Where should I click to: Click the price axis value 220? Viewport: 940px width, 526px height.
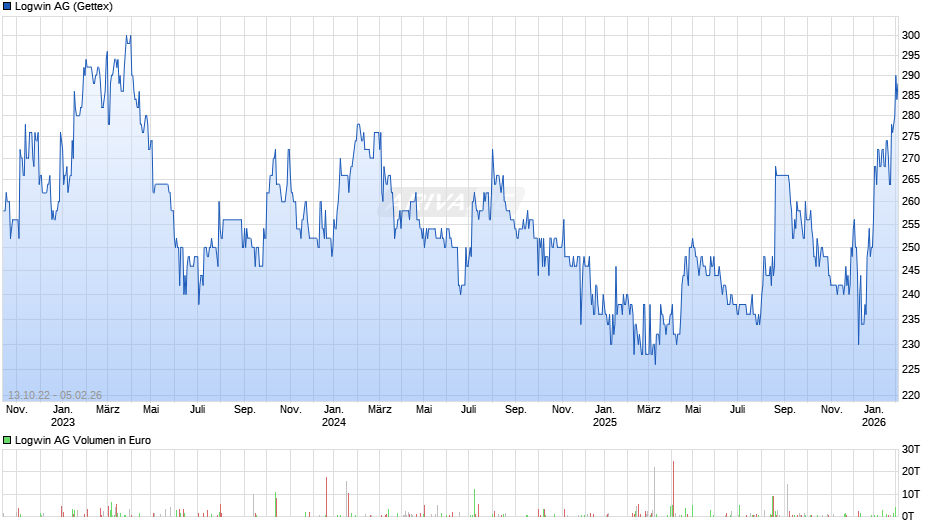tap(911, 395)
